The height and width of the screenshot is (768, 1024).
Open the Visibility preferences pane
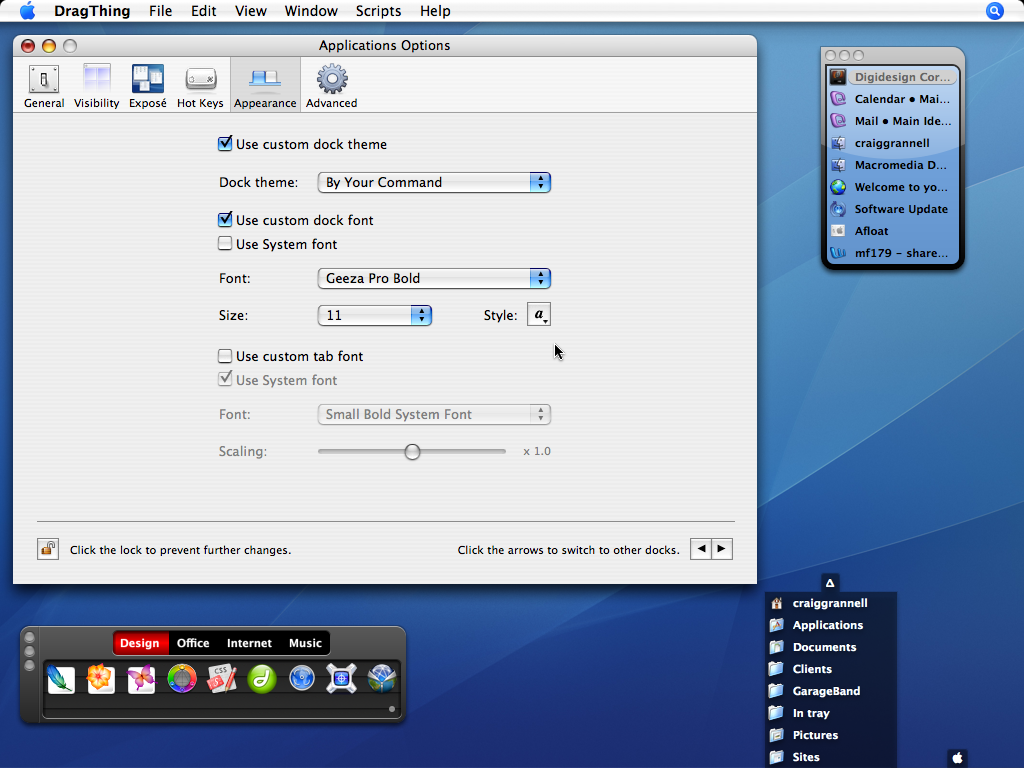(97, 86)
